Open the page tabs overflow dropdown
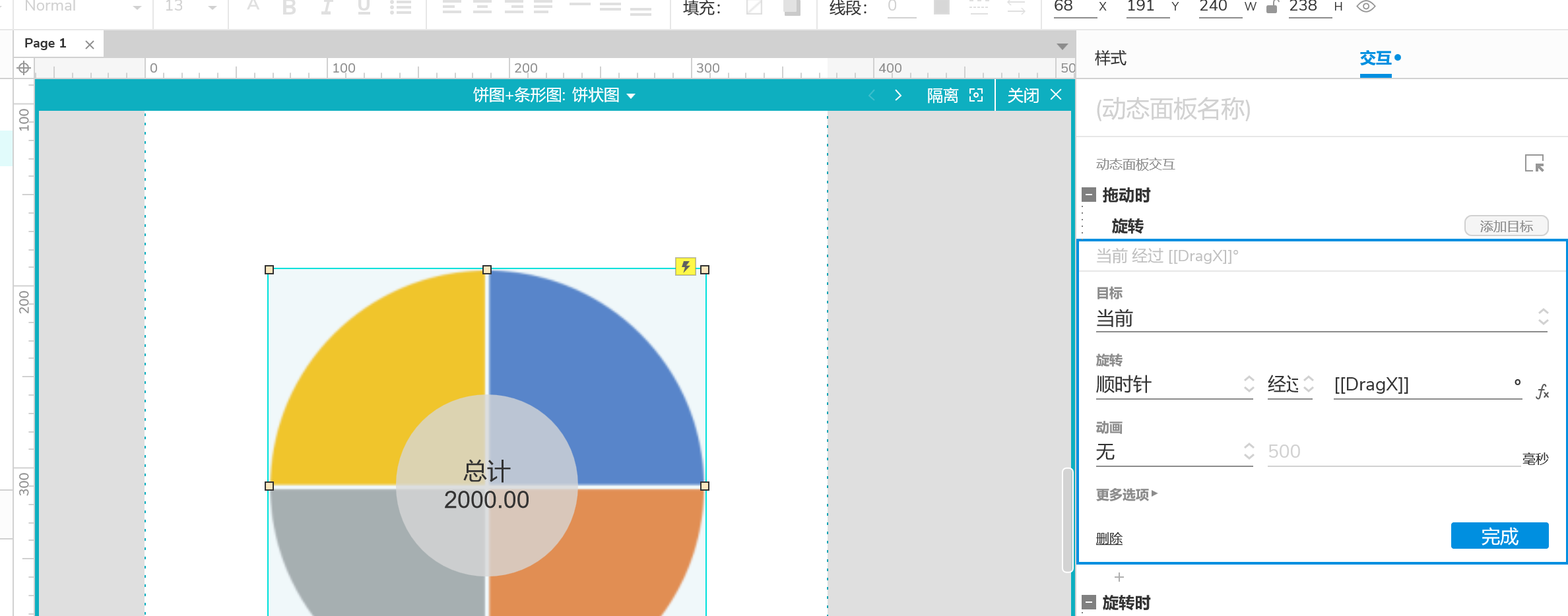 tap(1062, 46)
